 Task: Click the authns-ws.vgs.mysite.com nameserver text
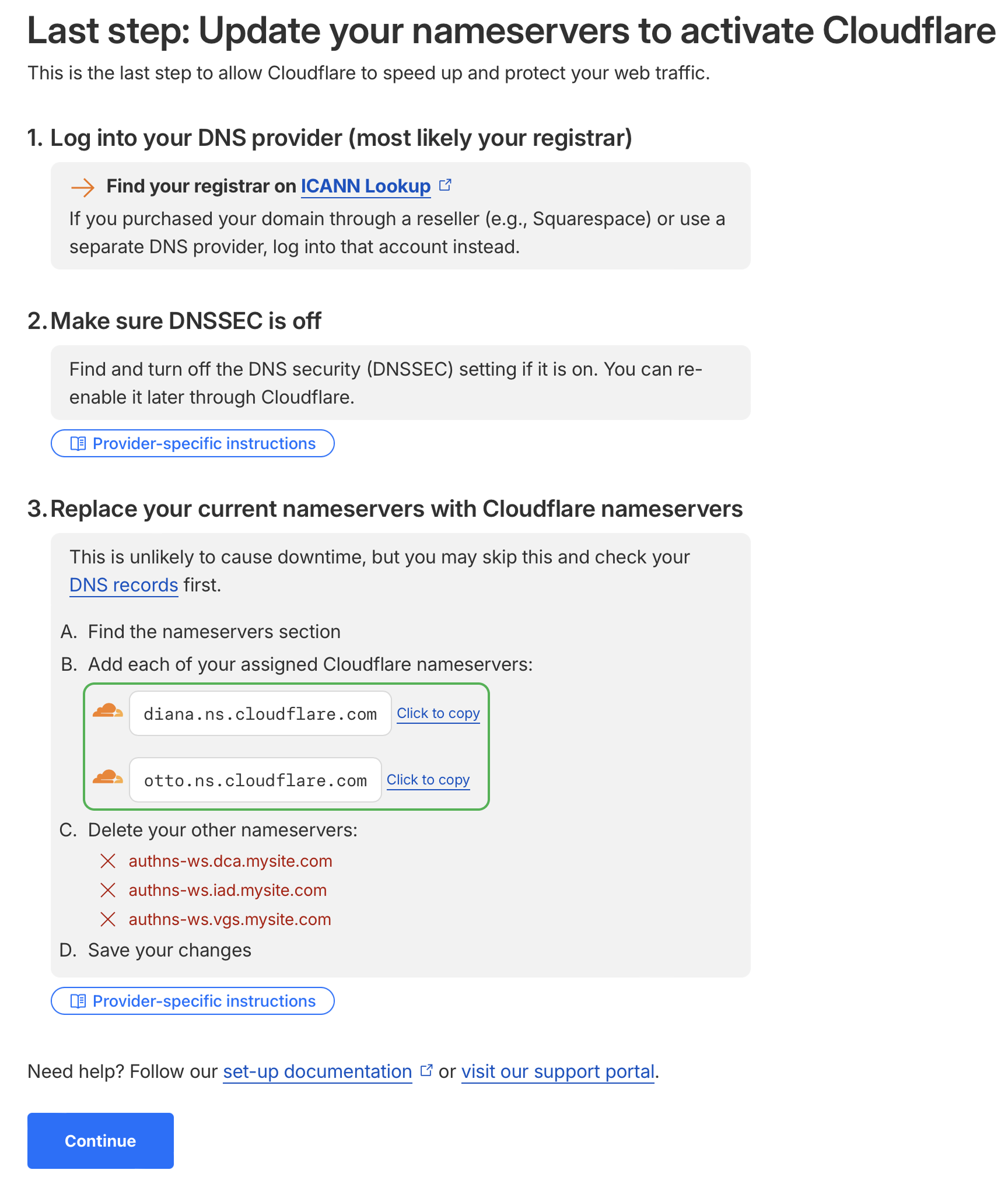coord(230,919)
